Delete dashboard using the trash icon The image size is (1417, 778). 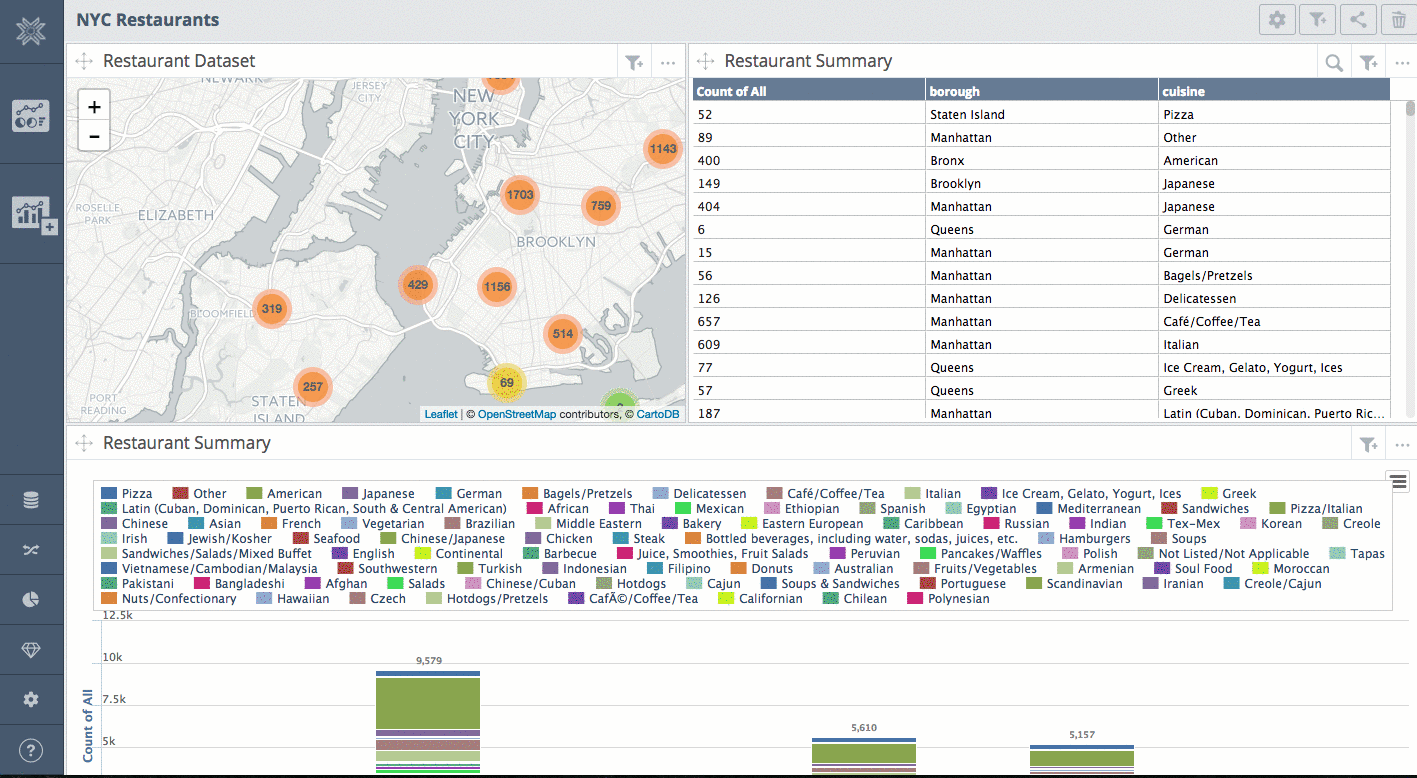[1398, 19]
